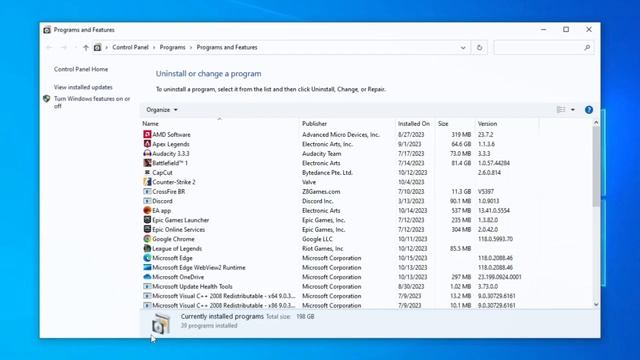Click the Counter-Strike 2 program icon
The width and height of the screenshot is (640, 360).
click(x=147, y=182)
